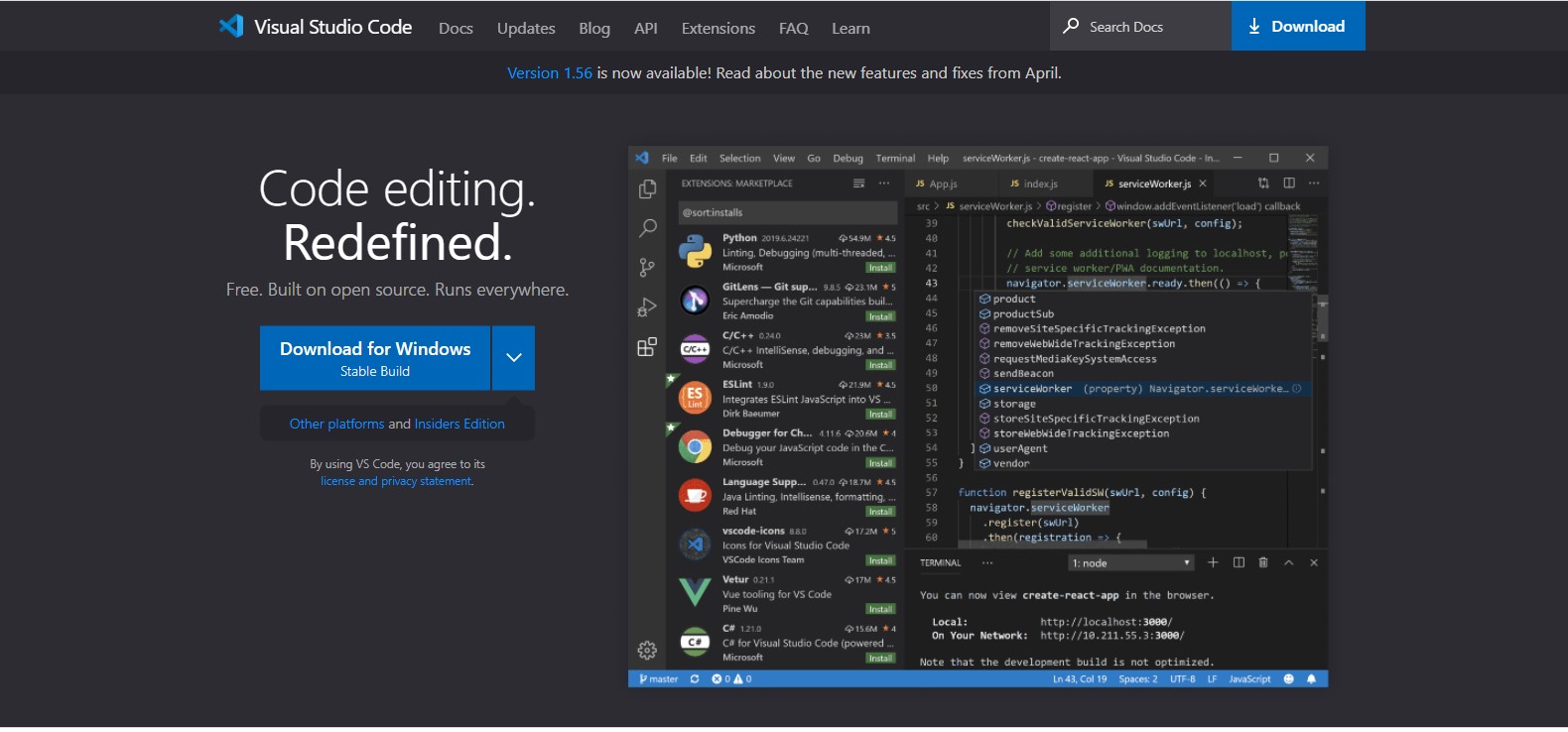Open the license and privacy statement link
1568x732 pixels.
point(397,482)
